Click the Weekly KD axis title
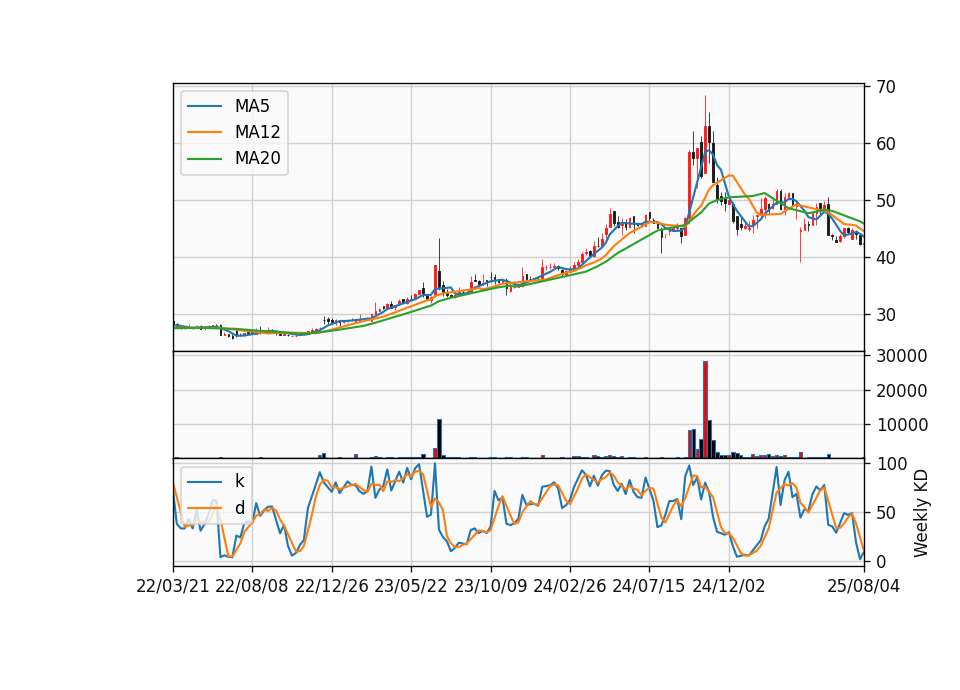The height and width of the screenshot is (690, 960). pos(921,514)
